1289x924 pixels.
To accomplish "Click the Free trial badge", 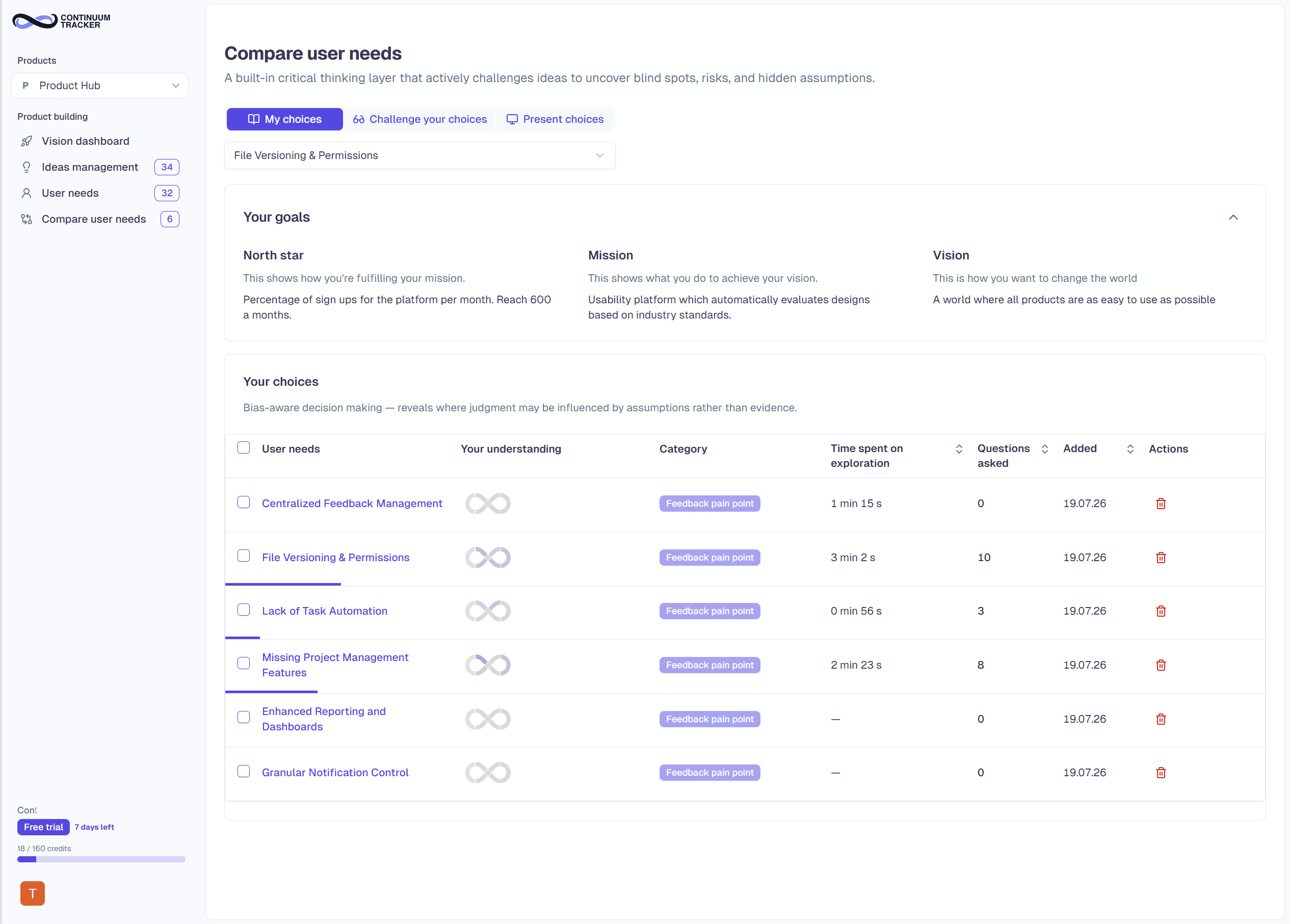I will coord(43,827).
